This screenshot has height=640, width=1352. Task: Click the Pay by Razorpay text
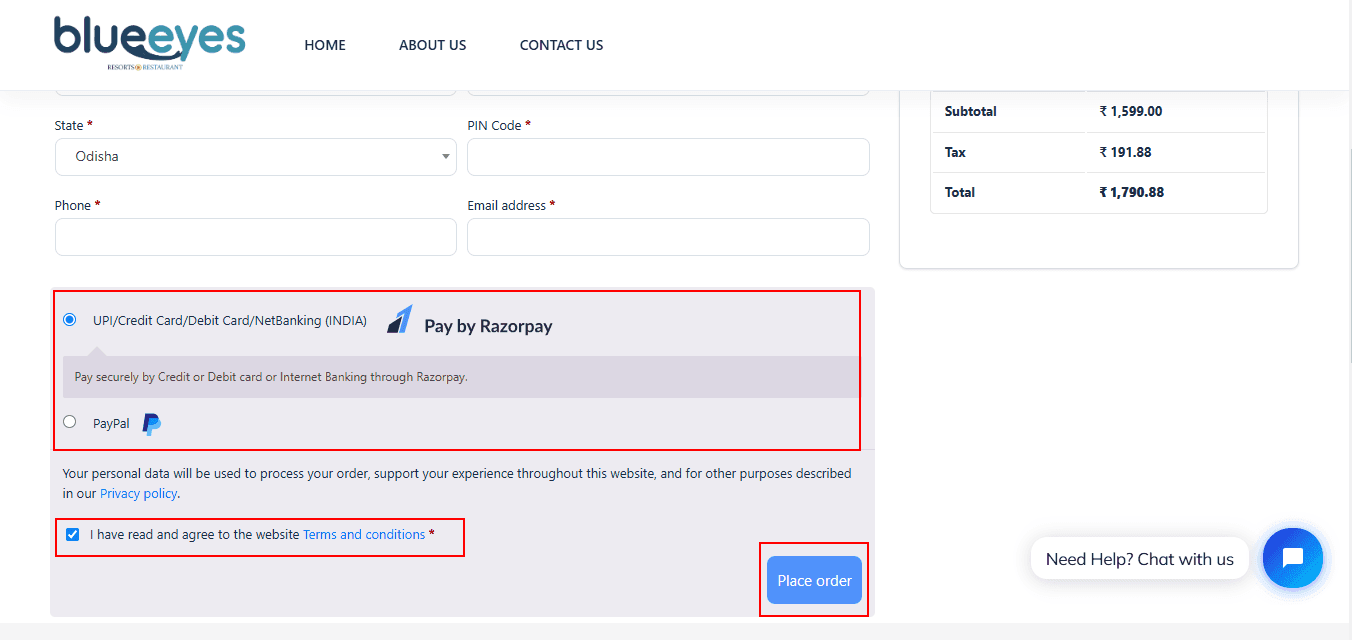488,326
